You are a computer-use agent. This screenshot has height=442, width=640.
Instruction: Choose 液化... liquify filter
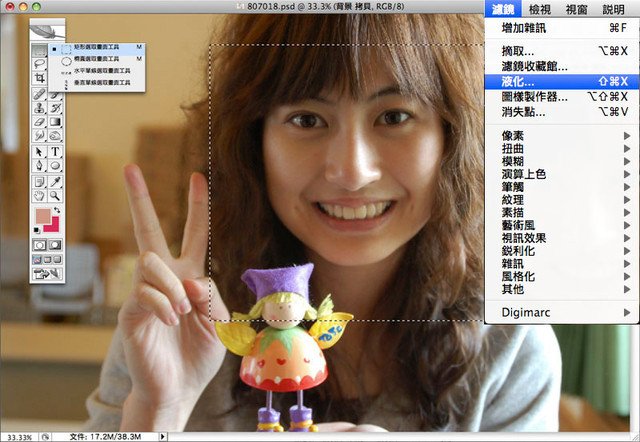(x=562, y=81)
